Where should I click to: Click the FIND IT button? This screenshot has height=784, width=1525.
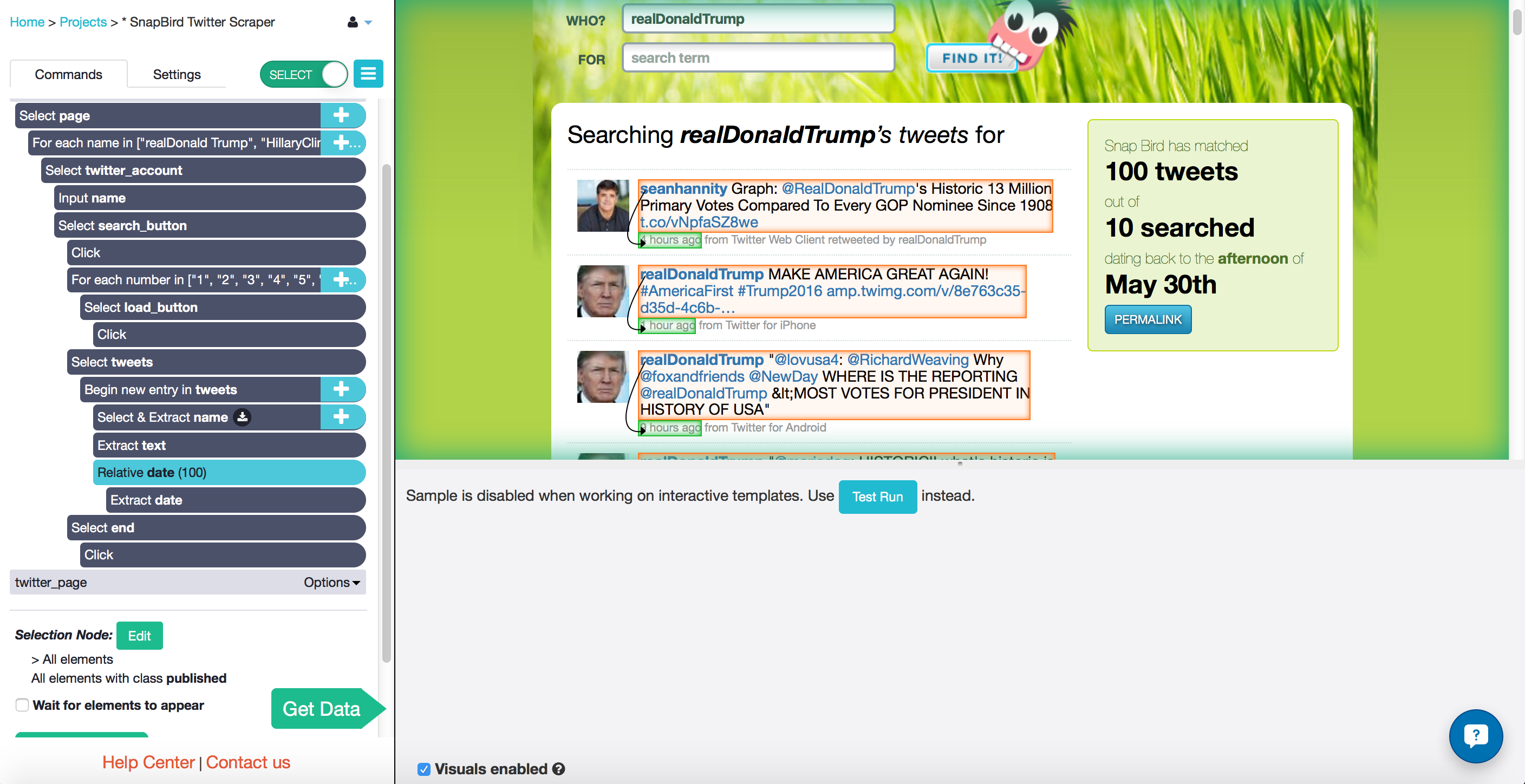point(971,58)
